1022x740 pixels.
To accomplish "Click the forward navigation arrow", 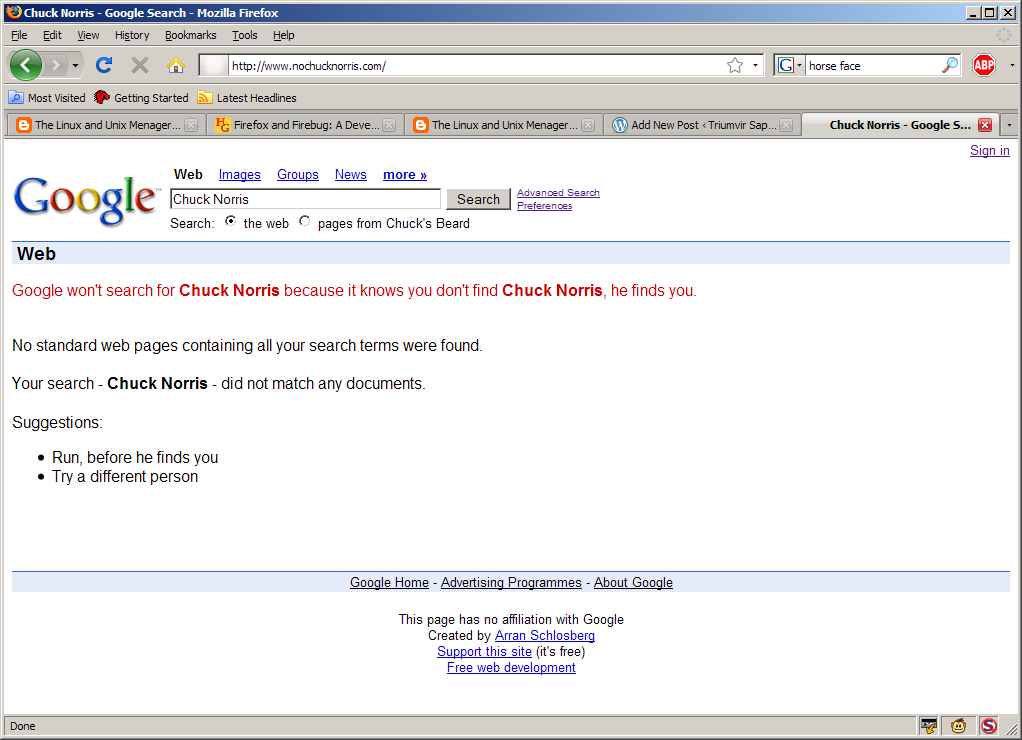I will (x=56, y=65).
